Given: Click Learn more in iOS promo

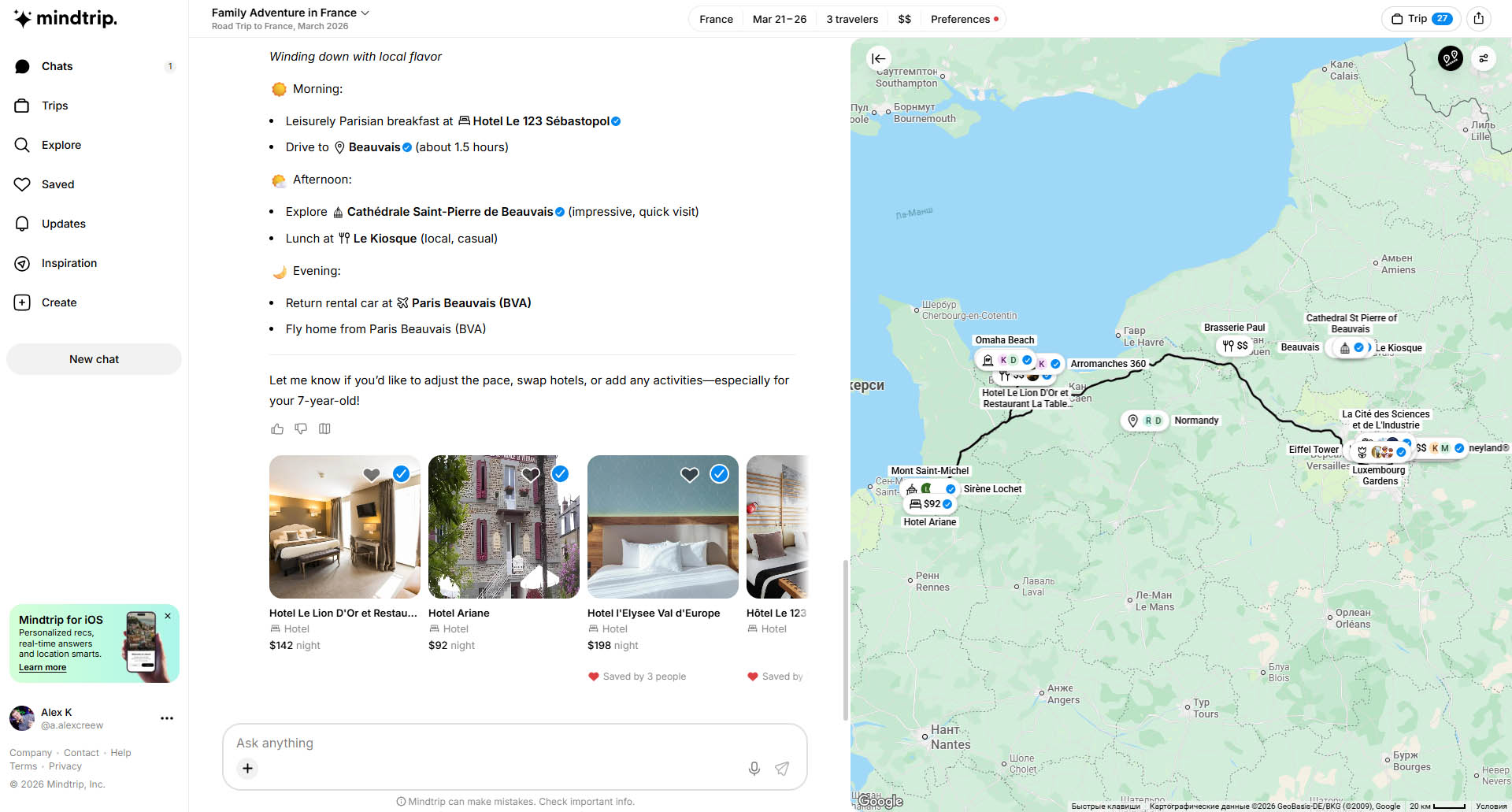Looking at the screenshot, I should (43, 667).
